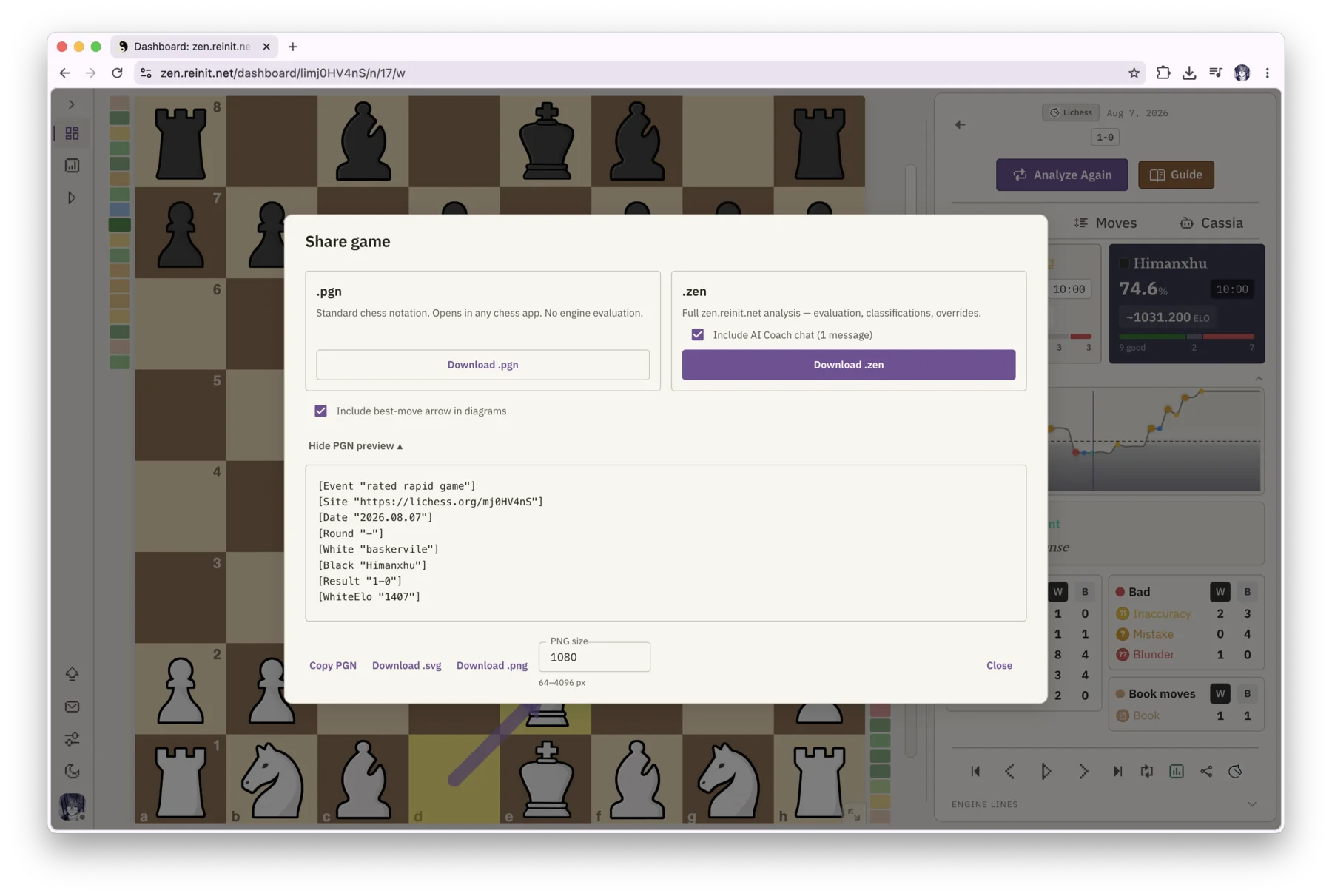
Task: Open browser extensions puzzle icon
Action: [x=1163, y=73]
